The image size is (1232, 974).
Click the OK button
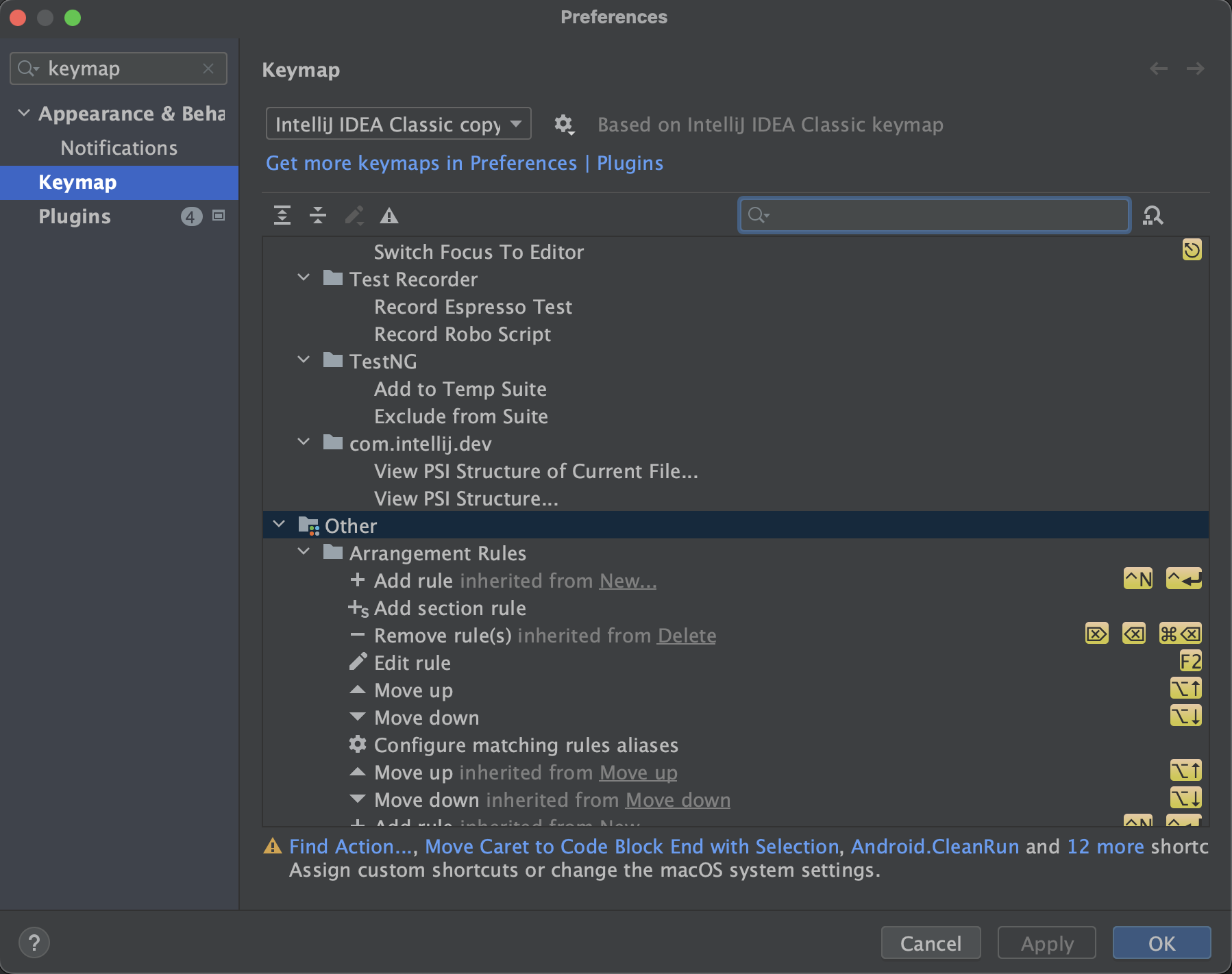[x=1161, y=943]
